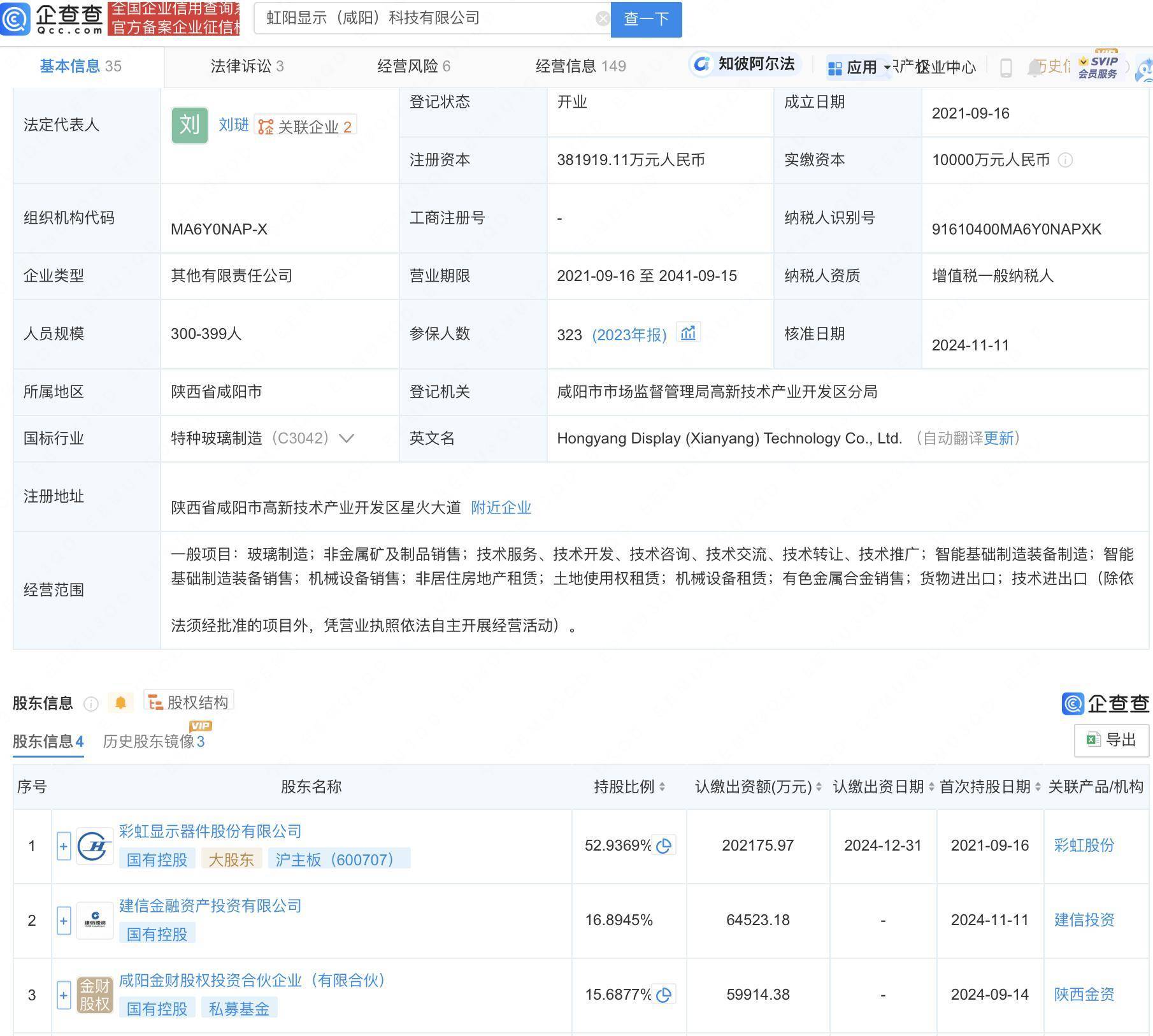
Task: Click info icon beside 实缴资本 amount
Action: tap(1066, 161)
